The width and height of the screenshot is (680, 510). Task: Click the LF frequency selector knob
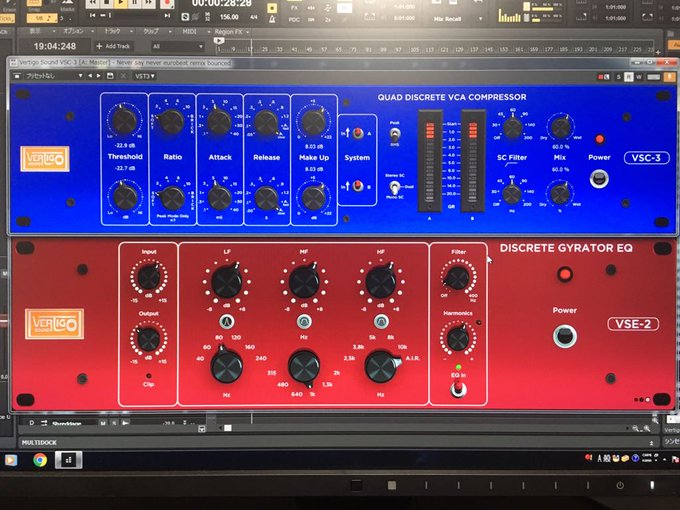pyautogui.click(x=226, y=366)
